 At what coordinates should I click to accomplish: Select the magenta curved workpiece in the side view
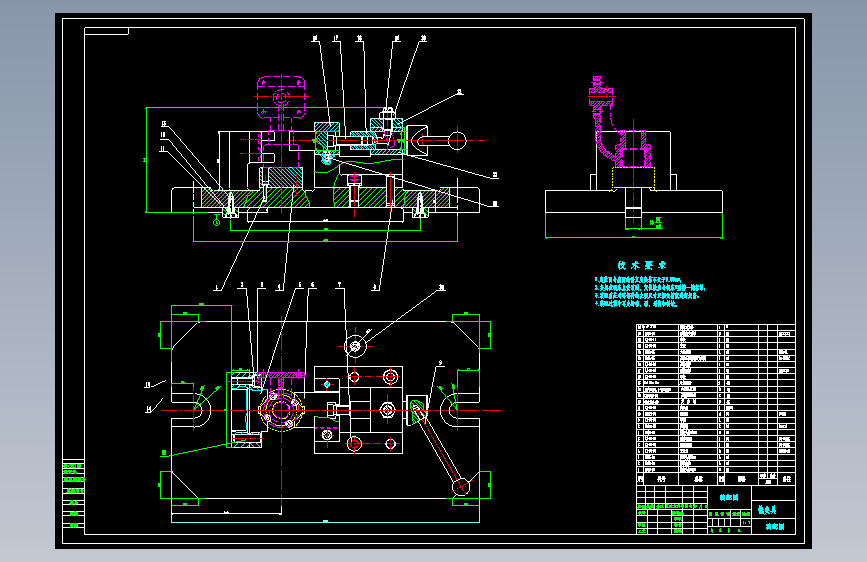point(619,122)
